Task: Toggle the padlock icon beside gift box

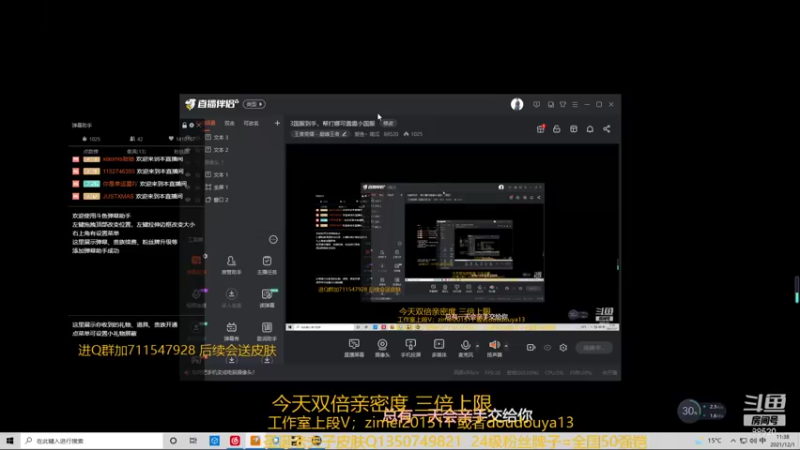Action: coord(557,129)
